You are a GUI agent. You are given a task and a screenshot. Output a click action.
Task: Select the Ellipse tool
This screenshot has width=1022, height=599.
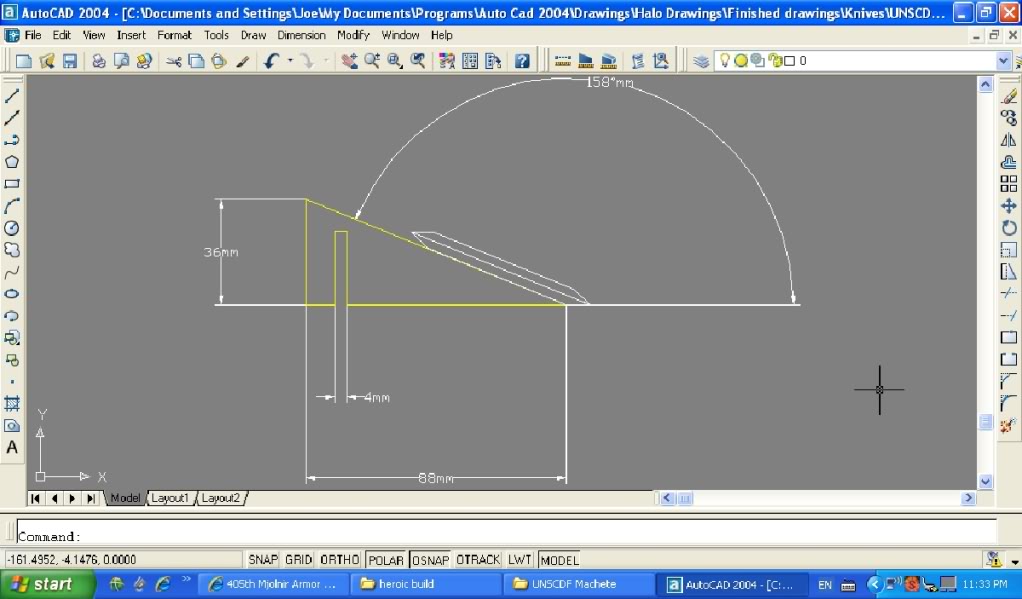12,294
